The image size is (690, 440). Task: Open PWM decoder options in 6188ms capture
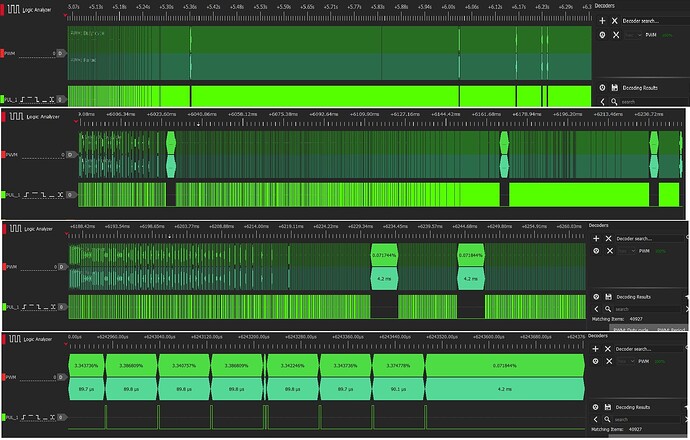pos(596,251)
